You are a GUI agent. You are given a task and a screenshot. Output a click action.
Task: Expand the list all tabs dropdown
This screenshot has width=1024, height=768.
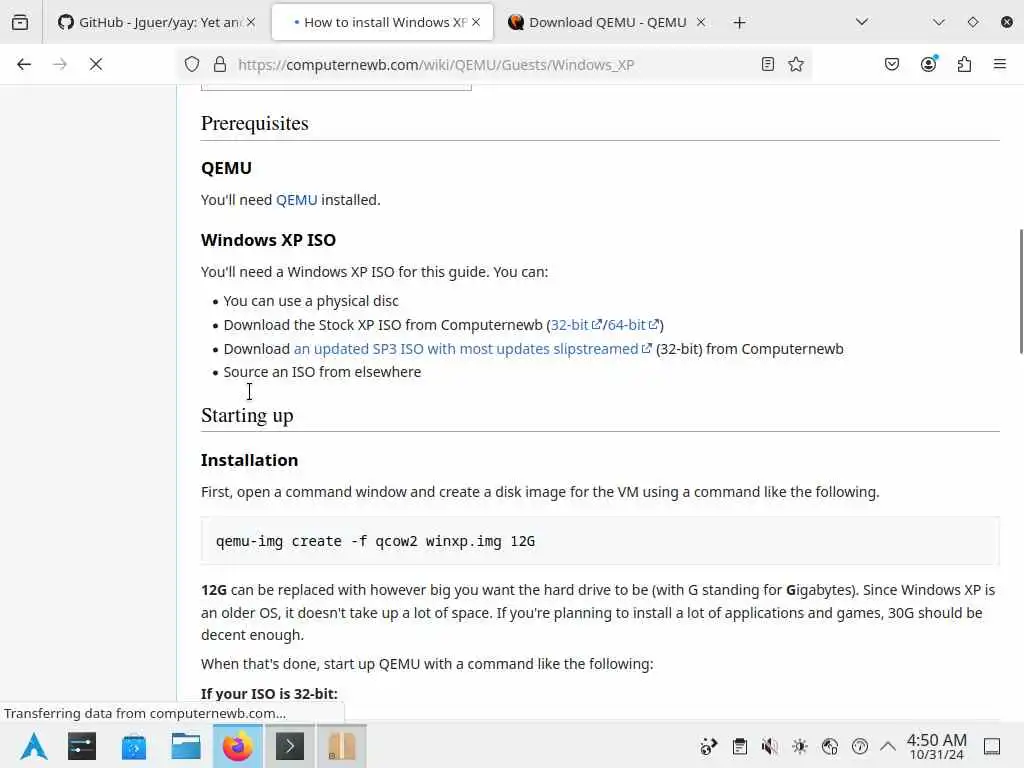(x=862, y=22)
